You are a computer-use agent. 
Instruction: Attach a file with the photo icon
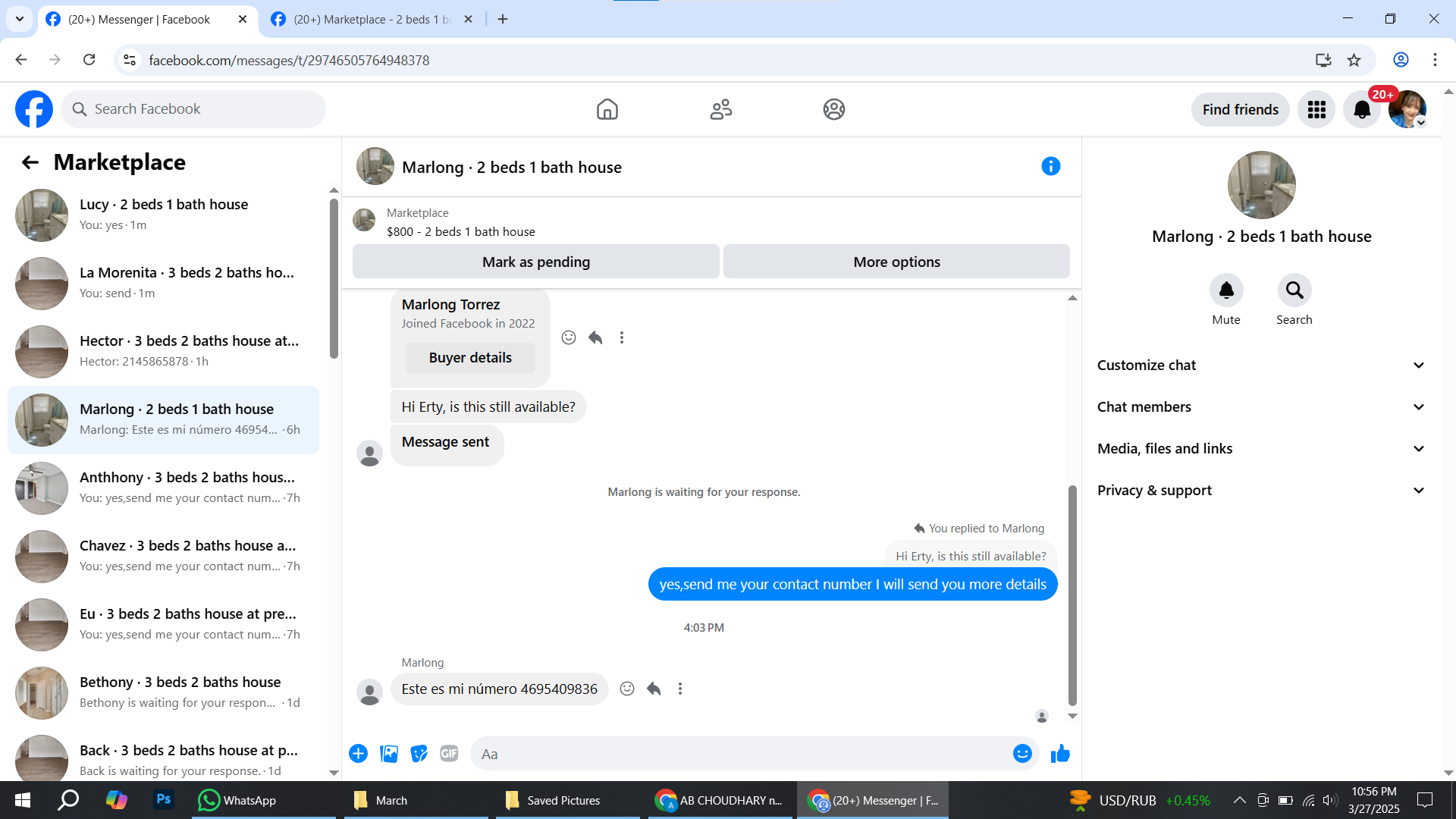pos(389,754)
